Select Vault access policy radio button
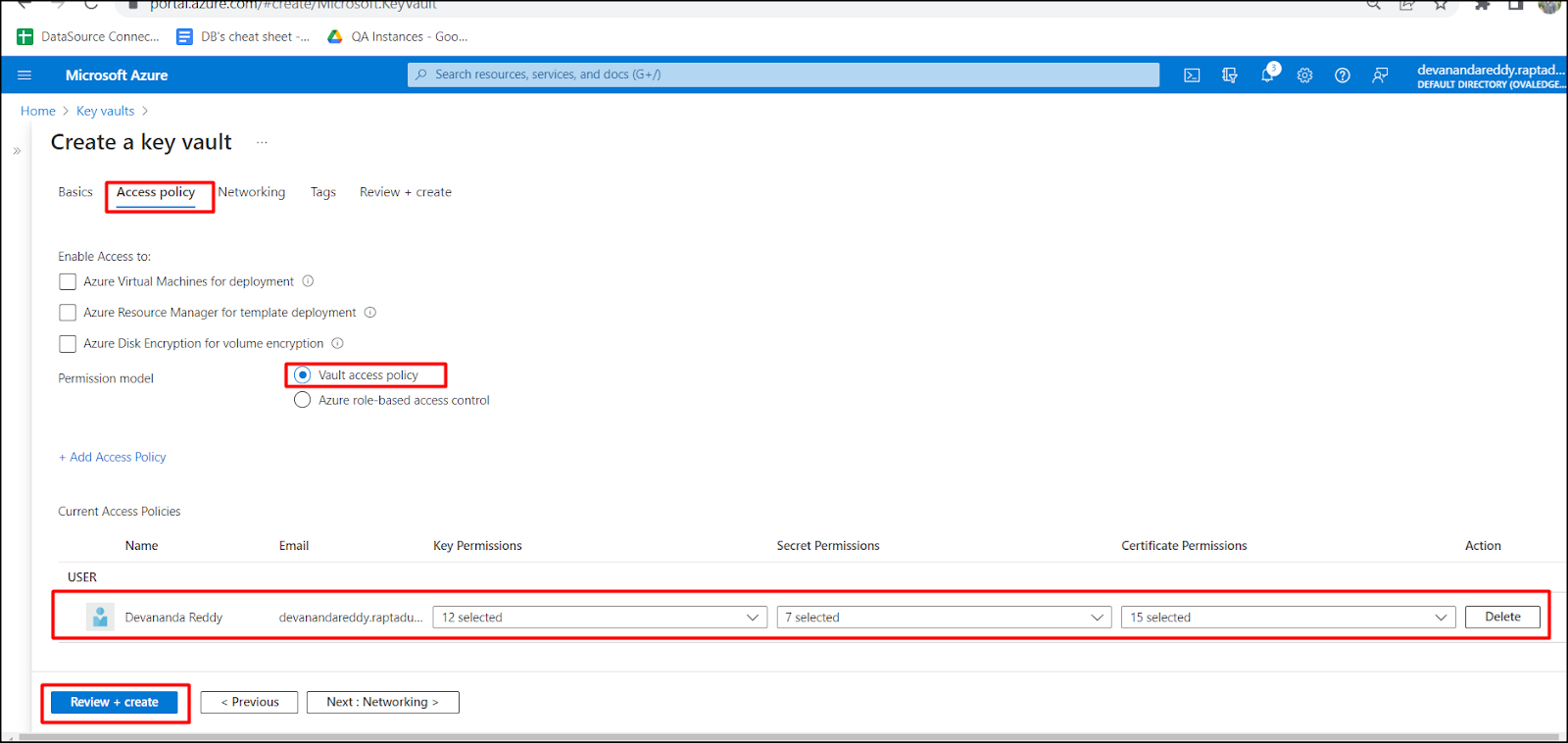The height and width of the screenshot is (743, 1568). (303, 374)
